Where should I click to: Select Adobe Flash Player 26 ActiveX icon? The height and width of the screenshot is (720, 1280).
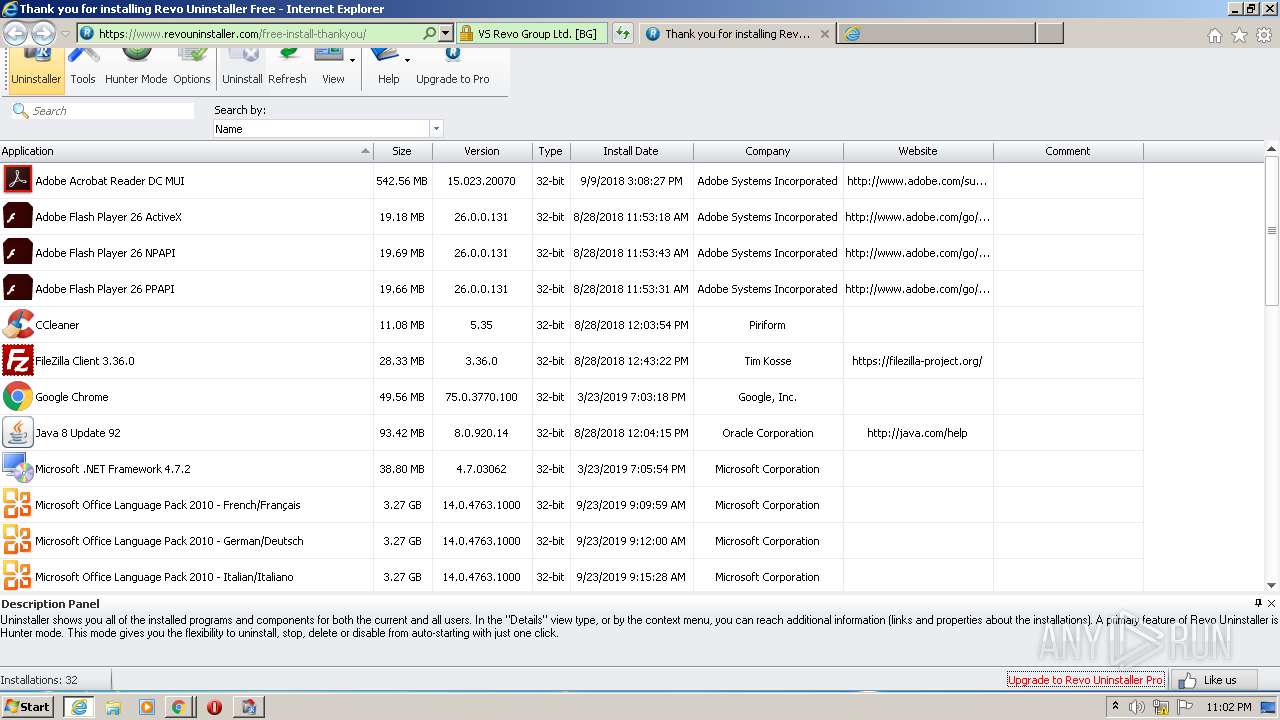click(x=17, y=217)
